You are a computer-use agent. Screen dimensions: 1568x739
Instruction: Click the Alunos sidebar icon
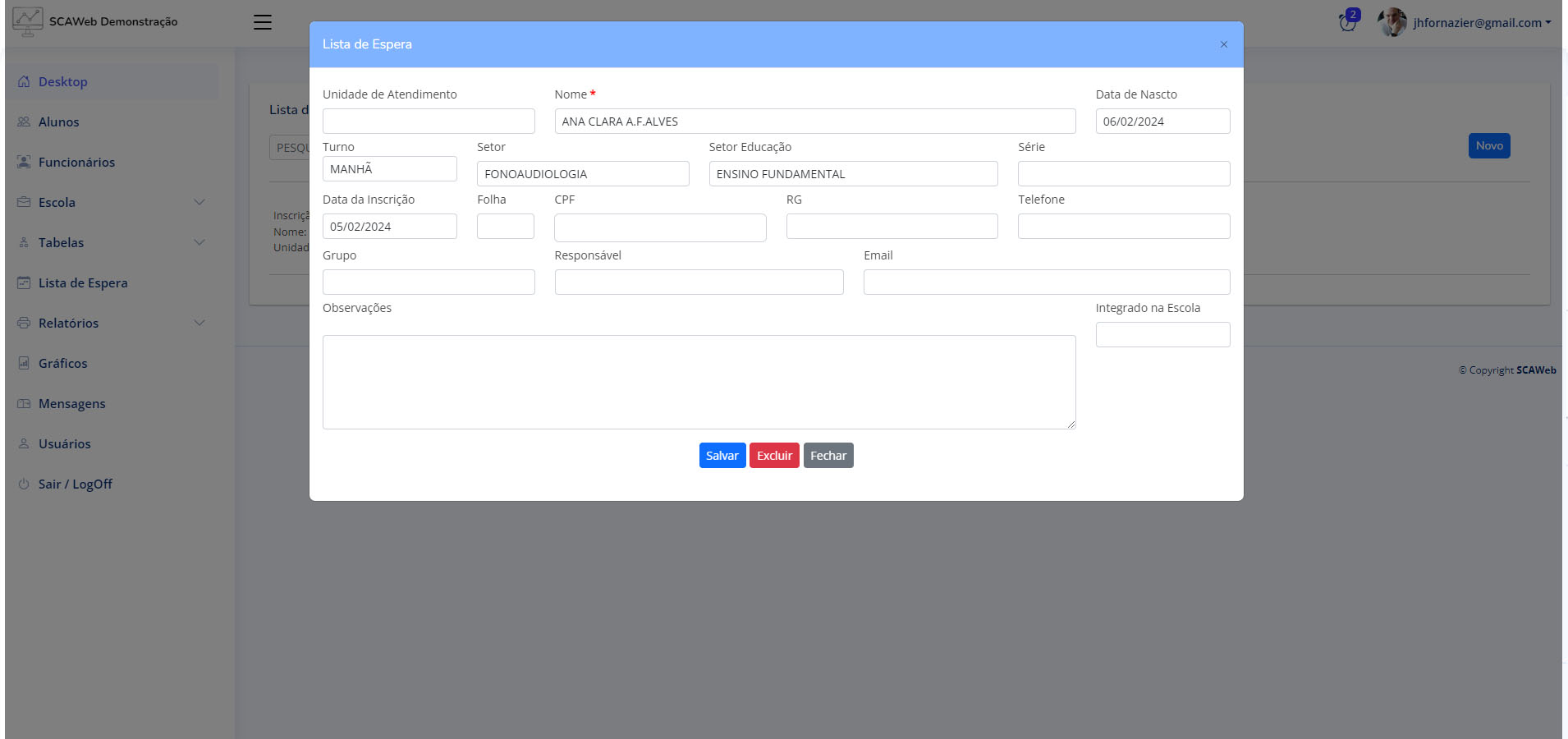24,122
